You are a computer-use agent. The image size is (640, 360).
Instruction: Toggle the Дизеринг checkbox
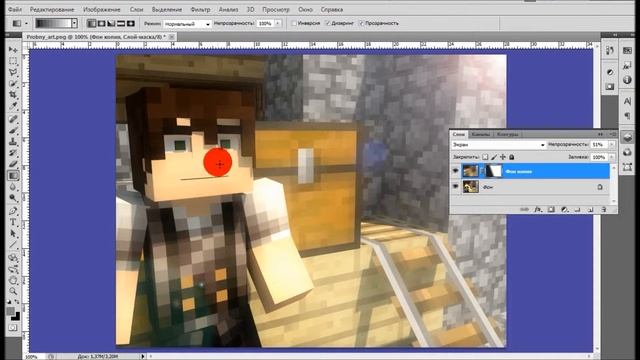pyautogui.click(x=327, y=23)
